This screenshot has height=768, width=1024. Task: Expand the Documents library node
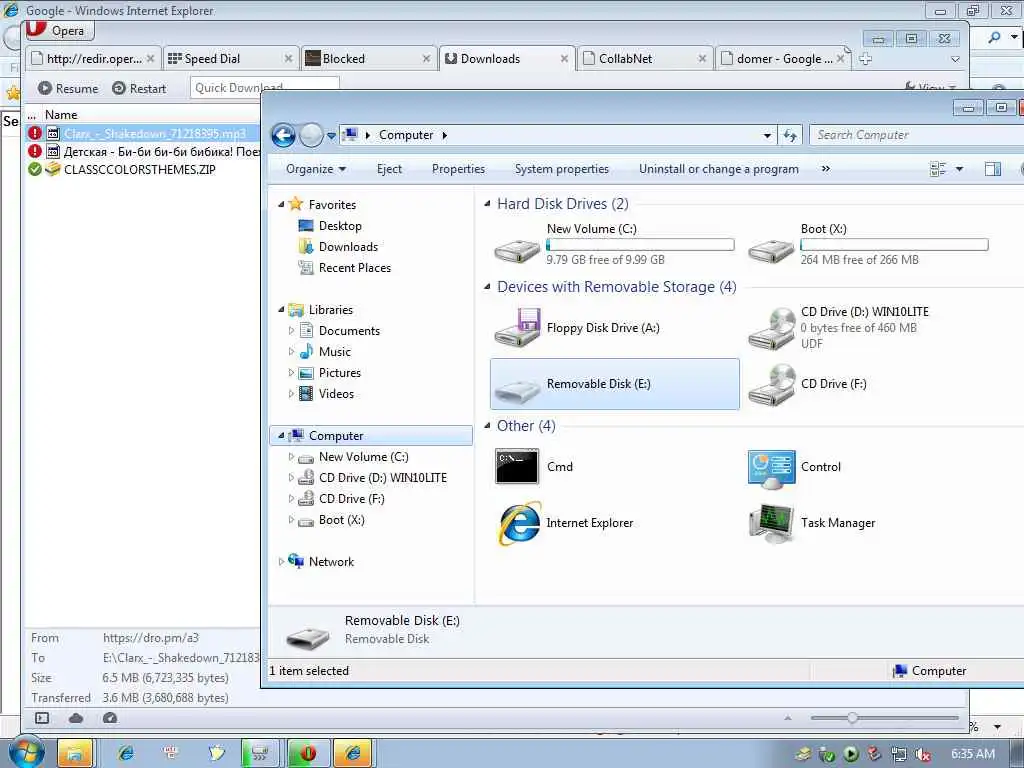click(291, 331)
